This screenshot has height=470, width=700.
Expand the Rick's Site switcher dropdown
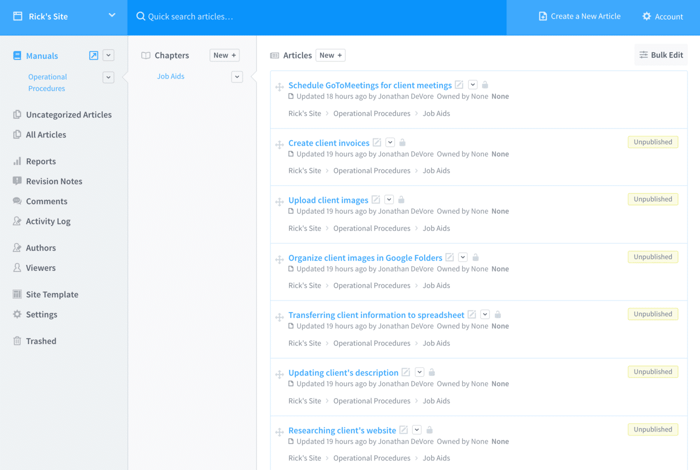(111, 16)
